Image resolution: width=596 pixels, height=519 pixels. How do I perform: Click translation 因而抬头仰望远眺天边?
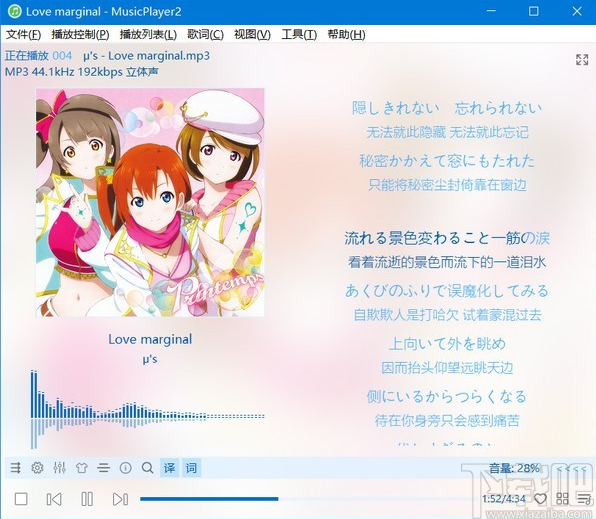point(447,368)
